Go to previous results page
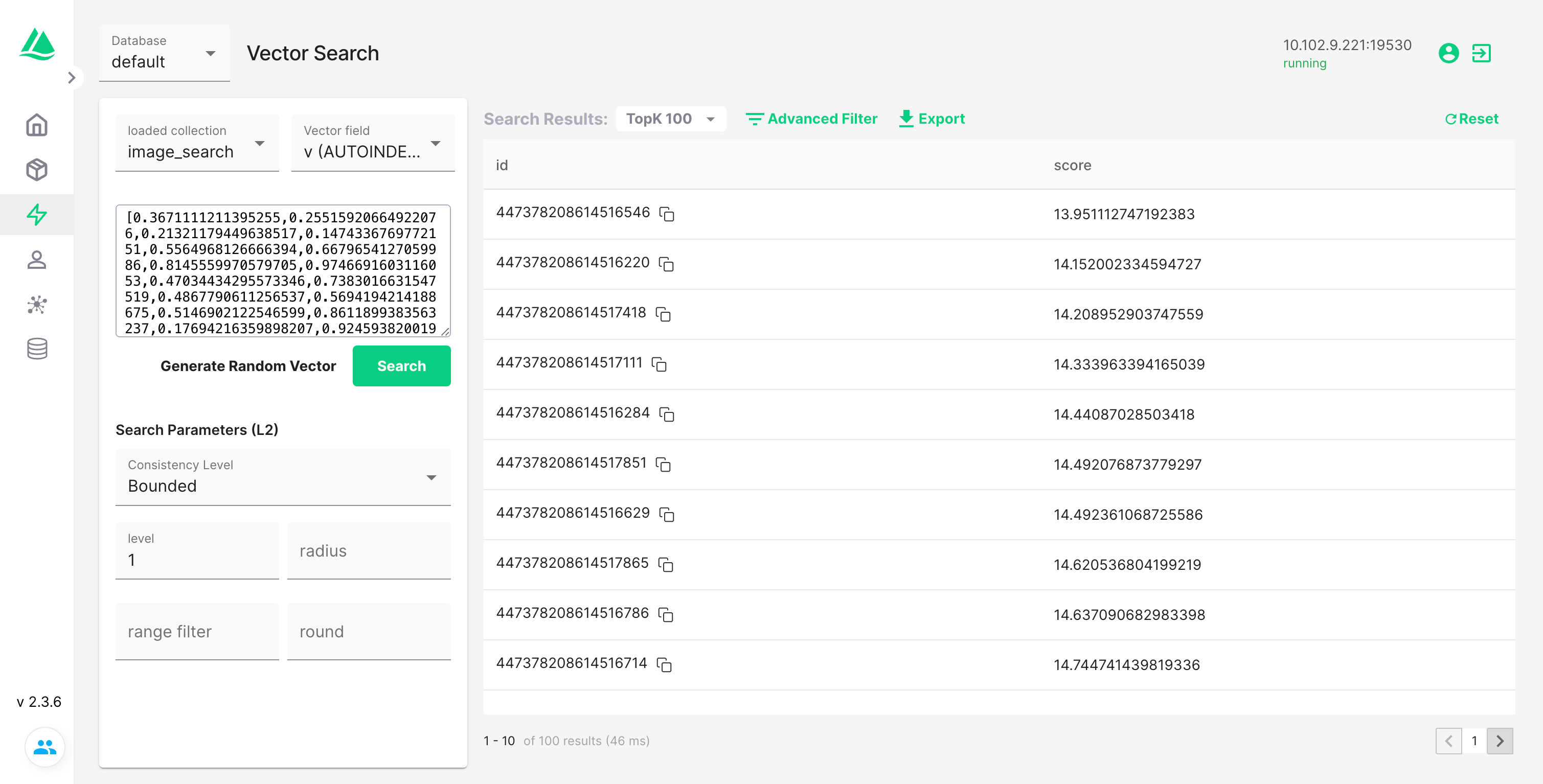The width and height of the screenshot is (1543, 784). click(x=1448, y=741)
